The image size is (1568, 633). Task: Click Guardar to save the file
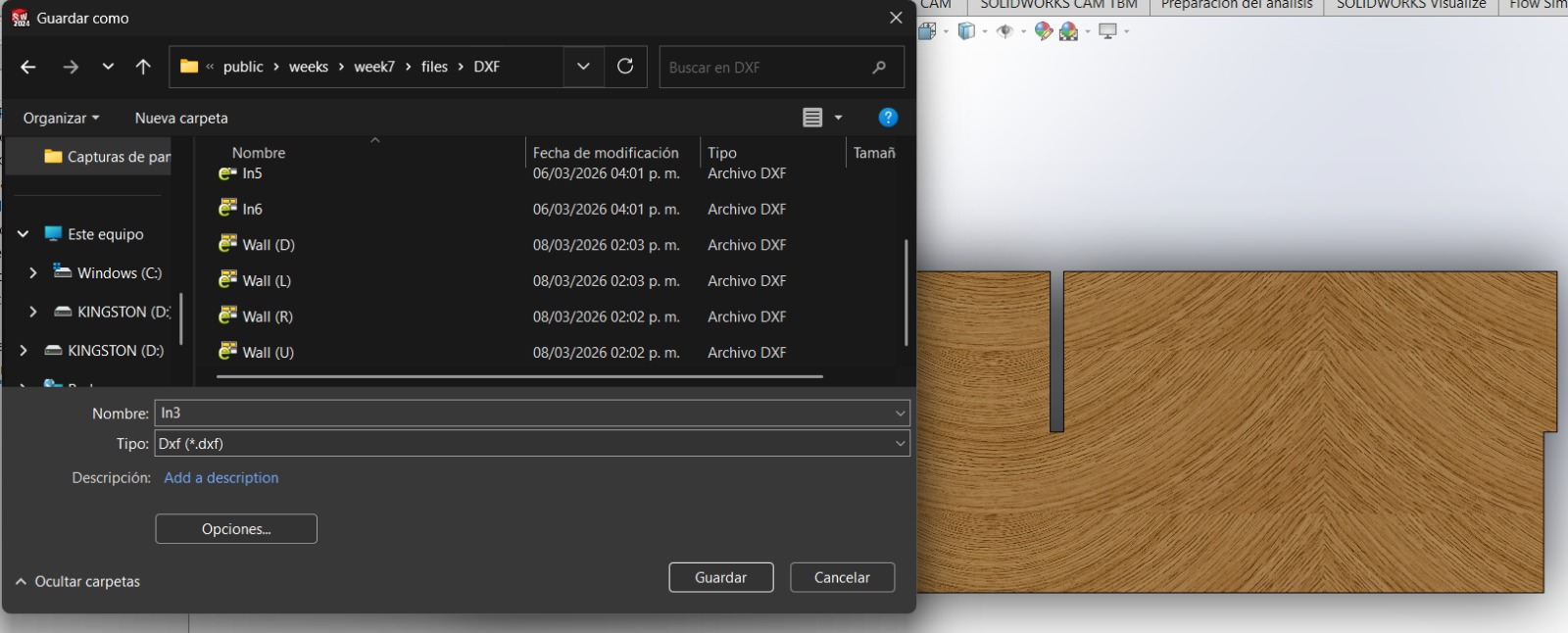pyautogui.click(x=721, y=577)
